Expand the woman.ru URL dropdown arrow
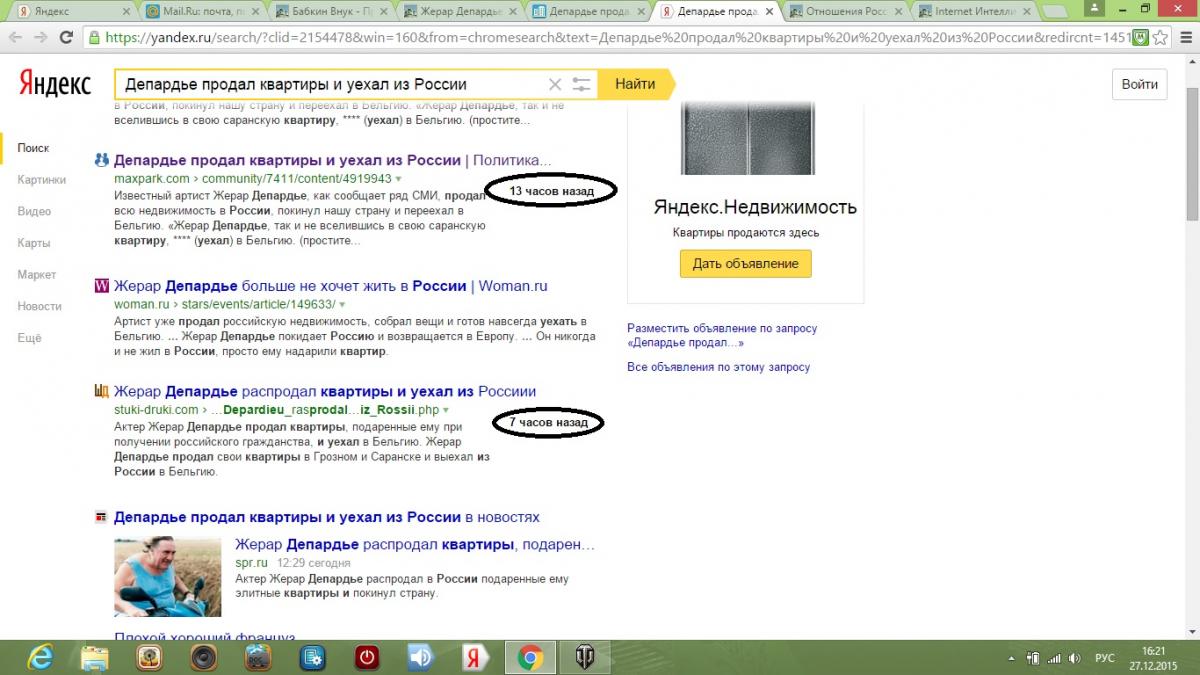The width and height of the screenshot is (1200, 675). click(341, 304)
